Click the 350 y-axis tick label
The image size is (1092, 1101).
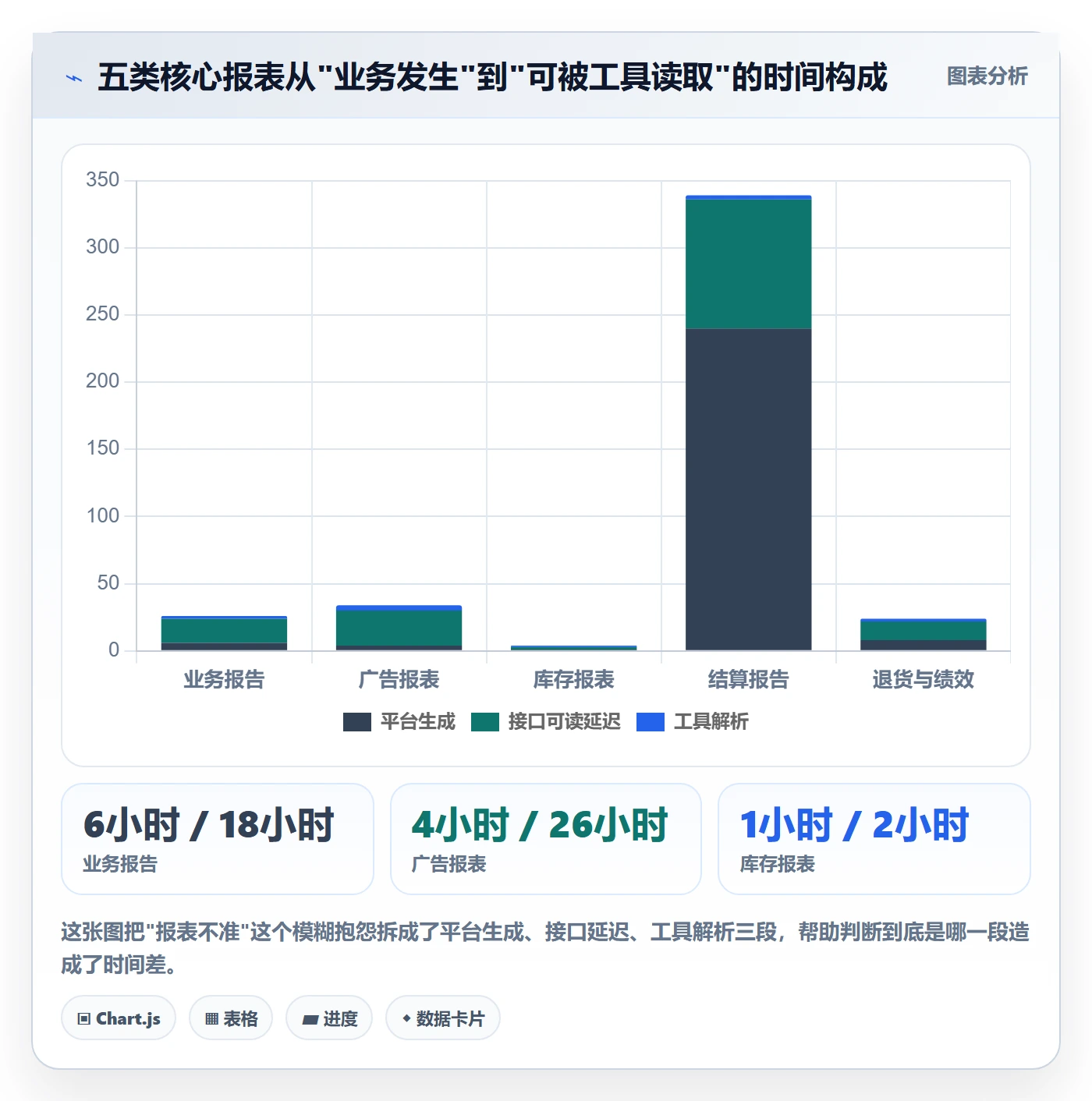coord(103,180)
